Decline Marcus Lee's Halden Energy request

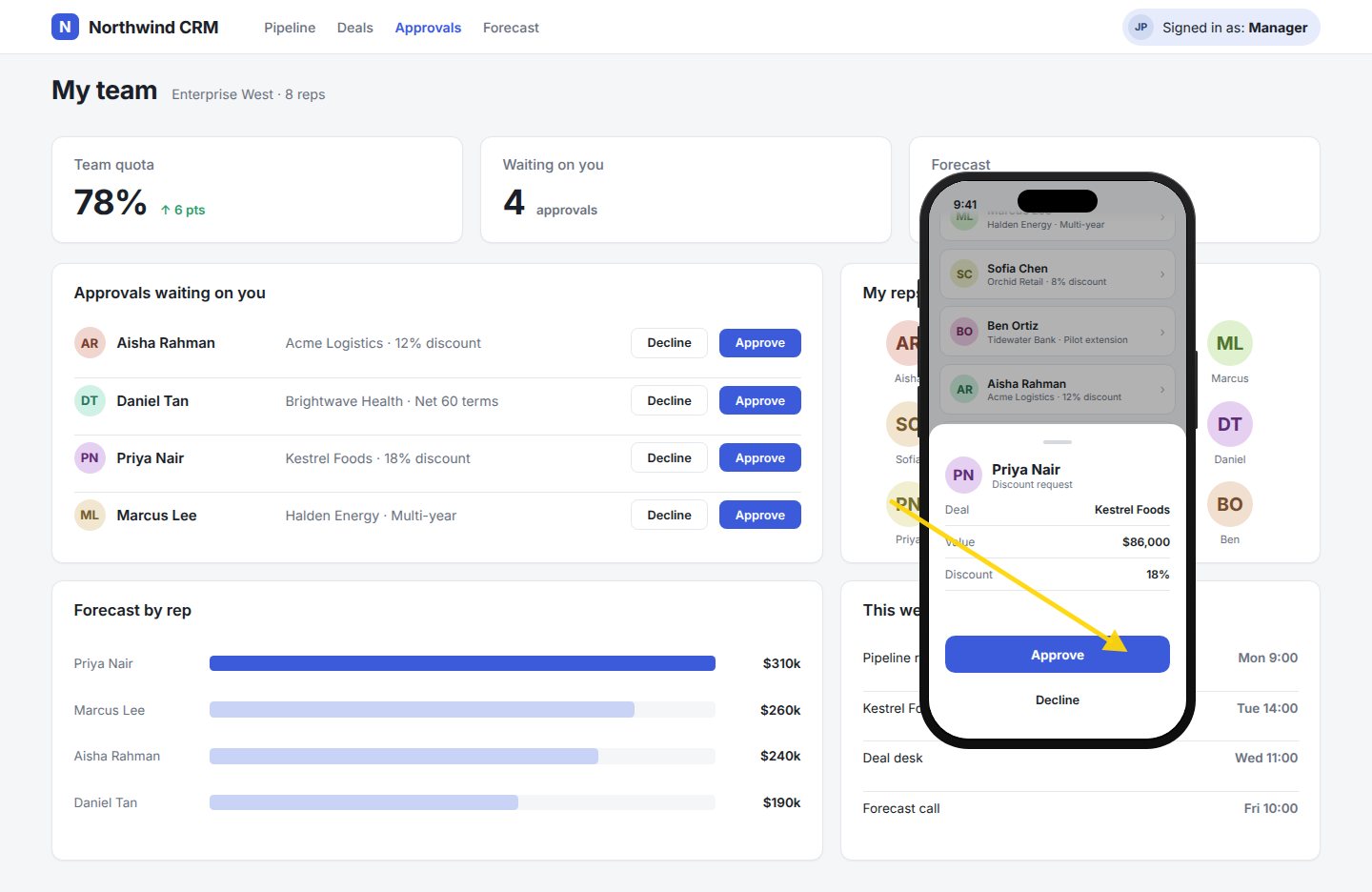669,516
